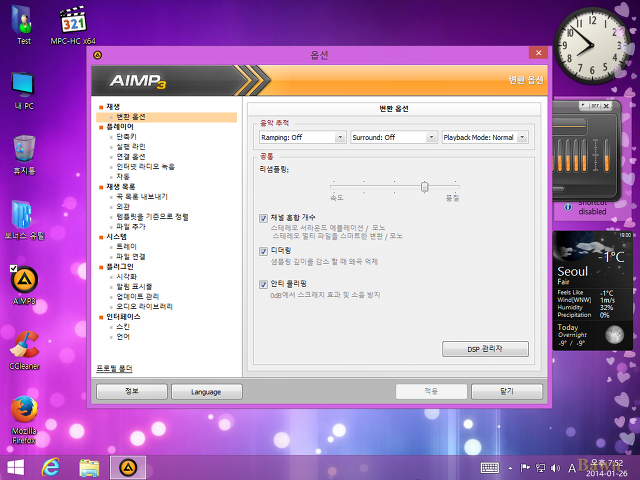Screen dimensions: 640x480
Task: Open the 오디오 라이브러리 settings page
Action: tap(144, 307)
